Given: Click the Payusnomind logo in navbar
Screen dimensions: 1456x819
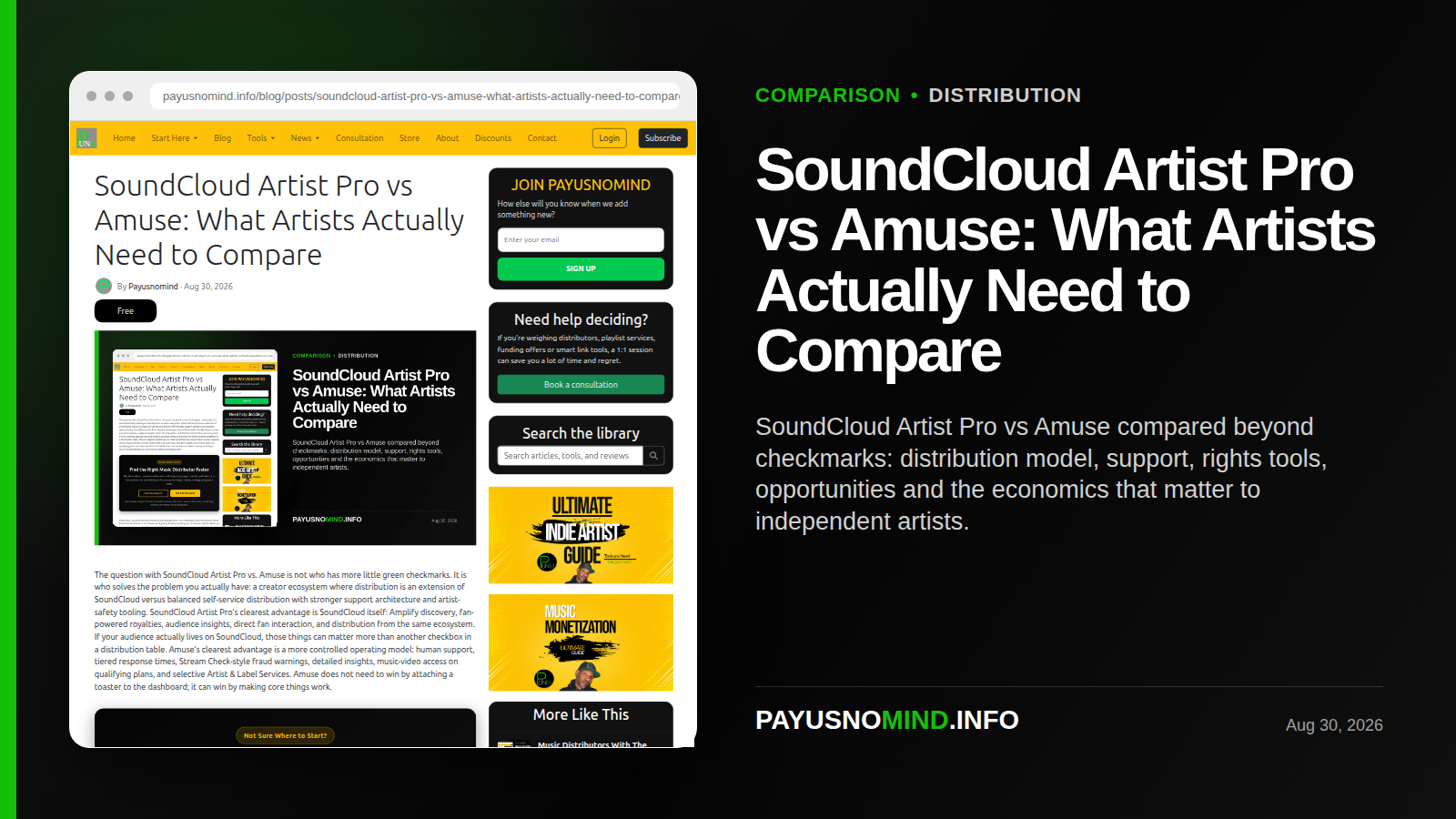Looking at the screenshot, I should click(86, 138).
